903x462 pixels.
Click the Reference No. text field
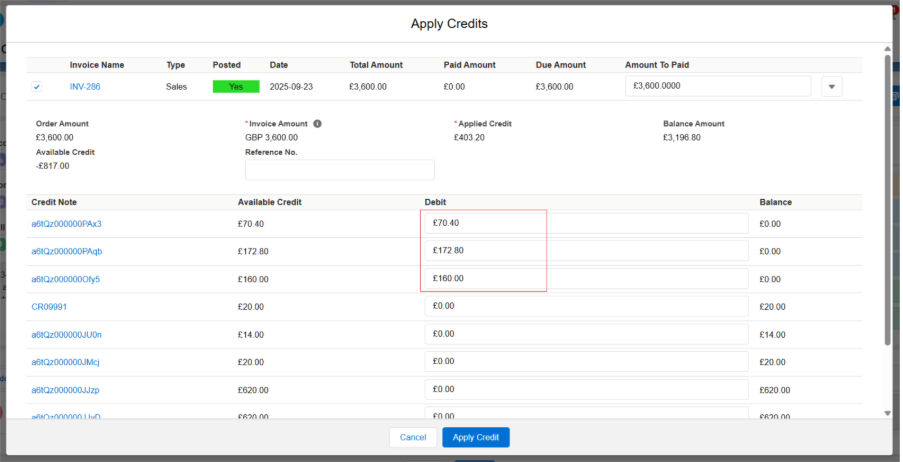pyautogui.click(x=339, y=170)
